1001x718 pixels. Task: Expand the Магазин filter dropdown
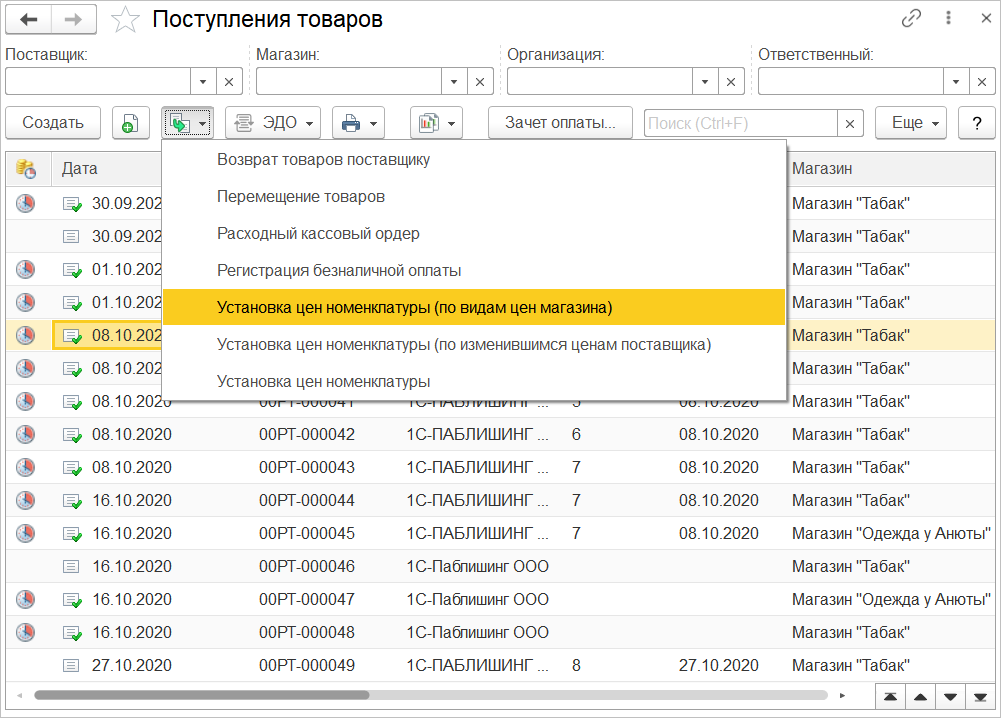click(x=454, y=82)
